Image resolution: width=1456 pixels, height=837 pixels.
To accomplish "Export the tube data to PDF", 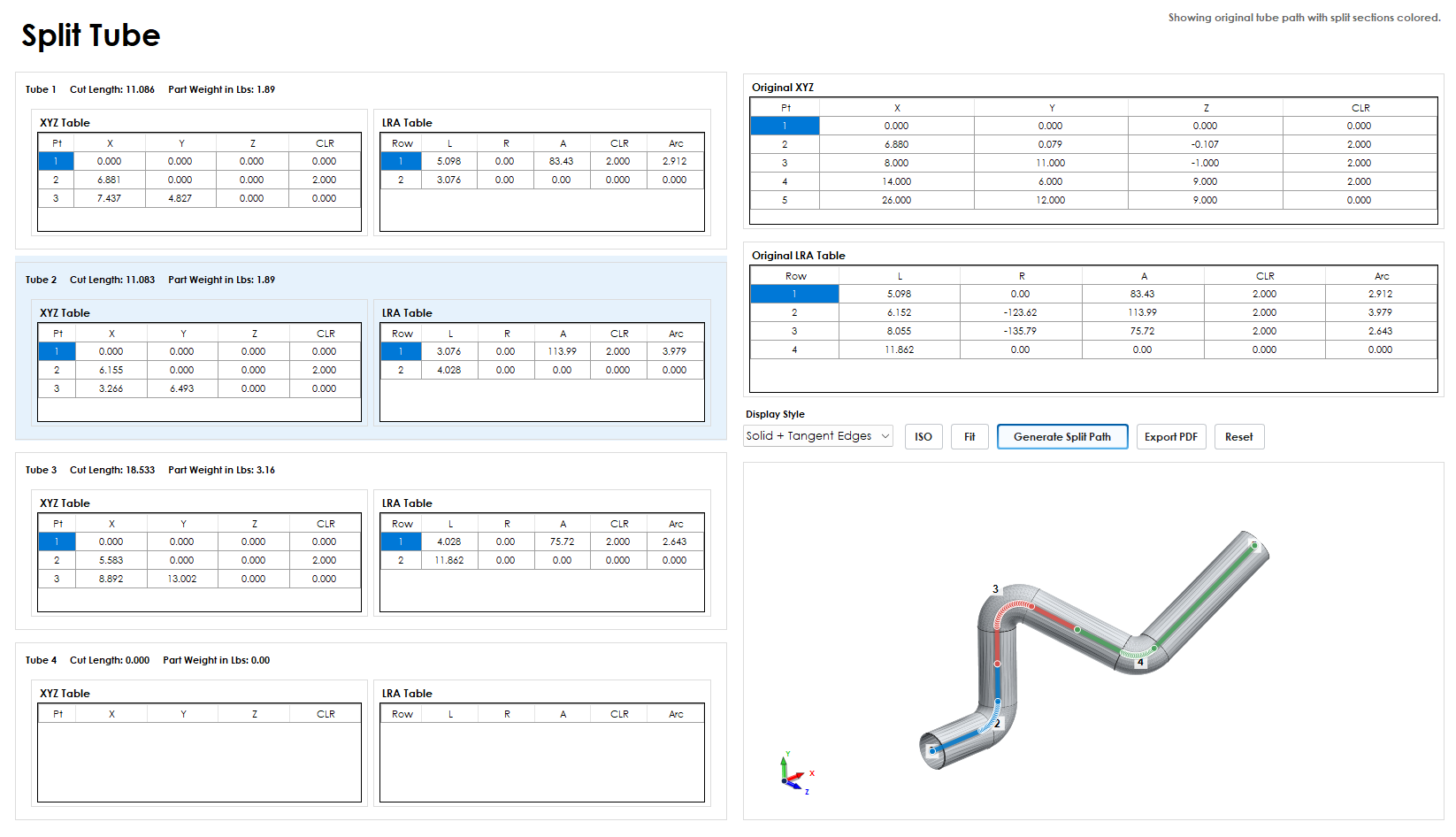I will pos(1171,437).
